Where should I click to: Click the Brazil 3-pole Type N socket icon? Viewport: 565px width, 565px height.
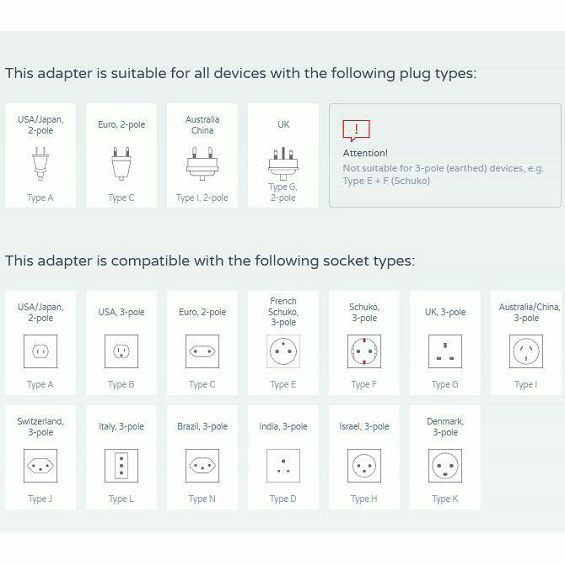[x=202, y=466]
